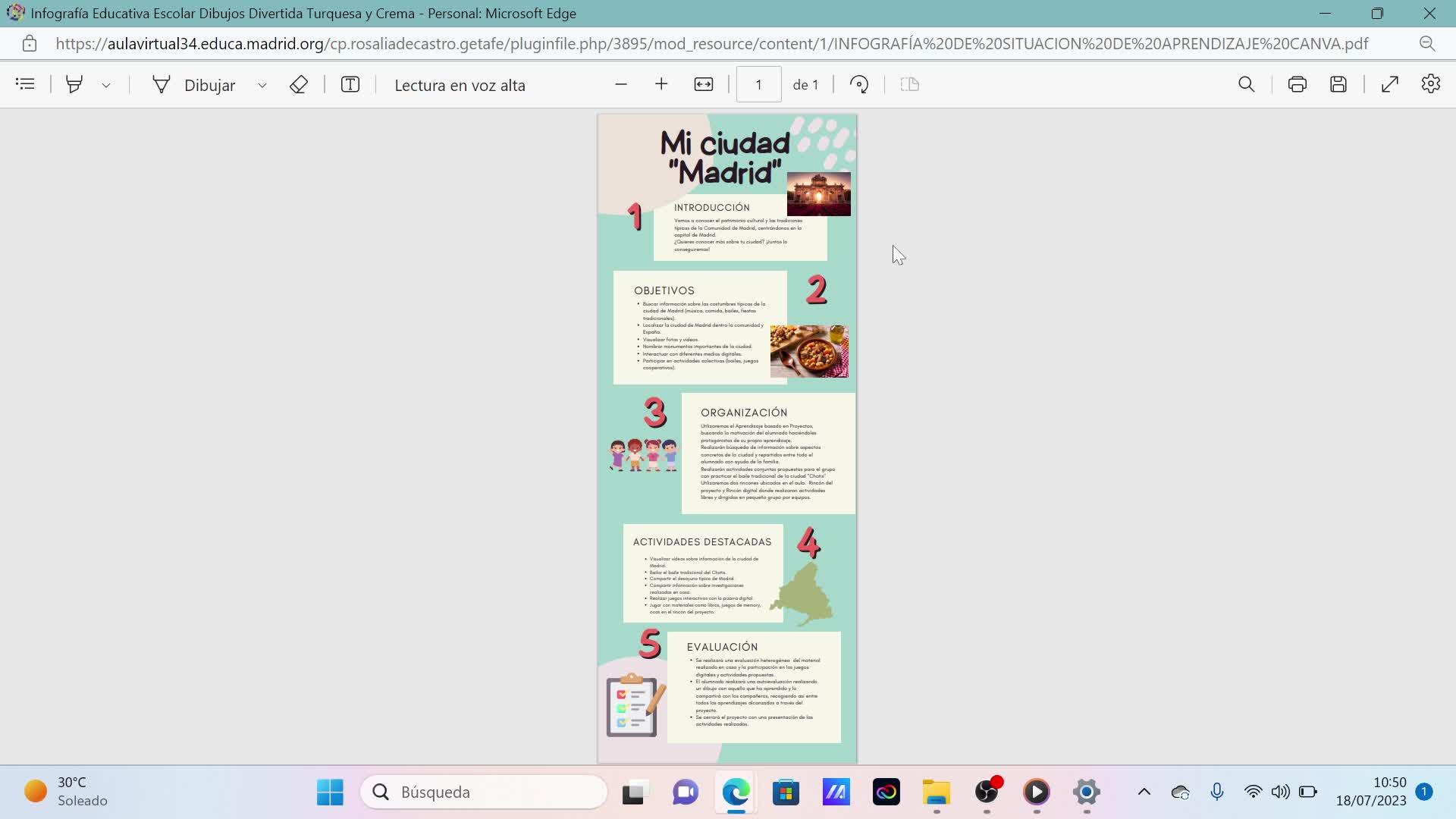
Task: Select the highlighter tool
Action: (74, 84)
